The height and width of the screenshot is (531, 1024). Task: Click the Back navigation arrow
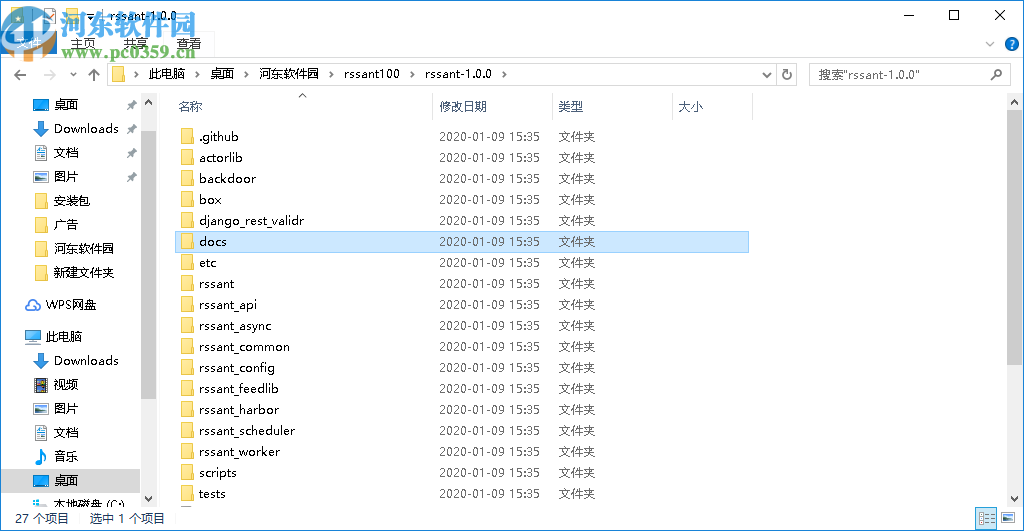[20, 75]
